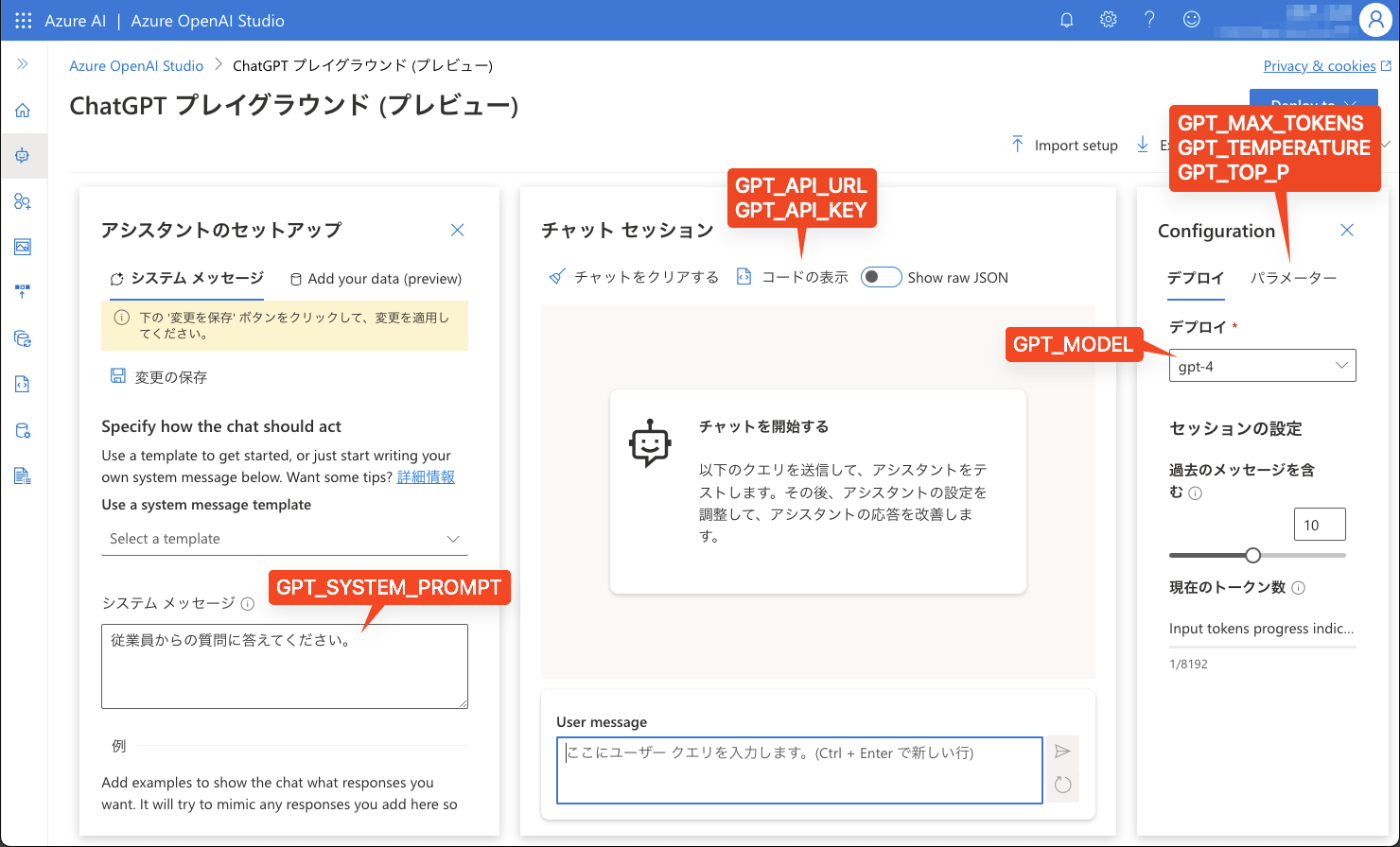
Task: Open the Deploy to dropdown button
Action: coord(1314,105)
